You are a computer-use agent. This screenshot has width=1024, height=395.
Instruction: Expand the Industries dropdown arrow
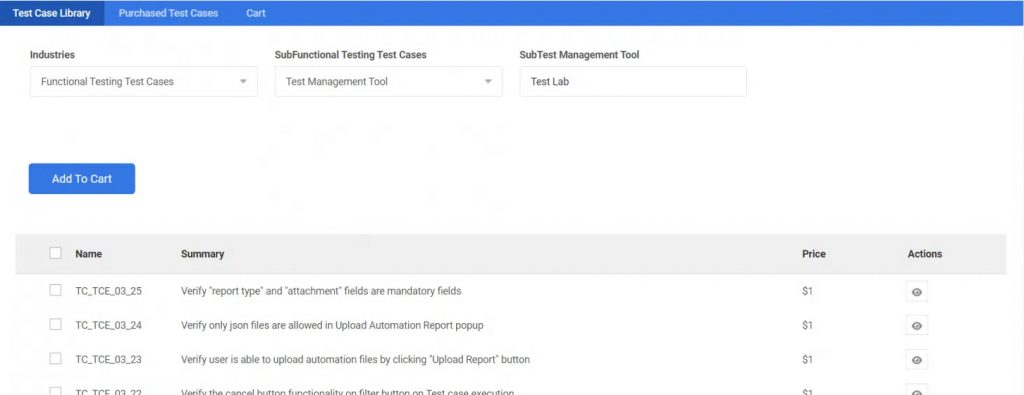click(243, 82)
